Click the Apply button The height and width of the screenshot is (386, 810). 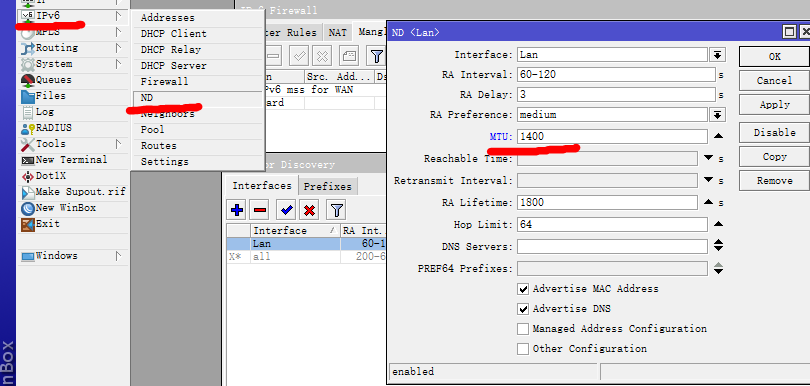click(x=774, y=105)
